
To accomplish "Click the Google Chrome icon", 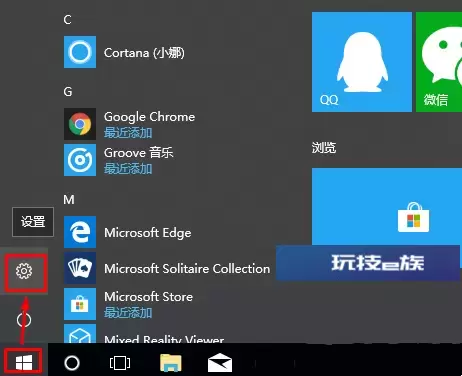I will pos(80,124).
